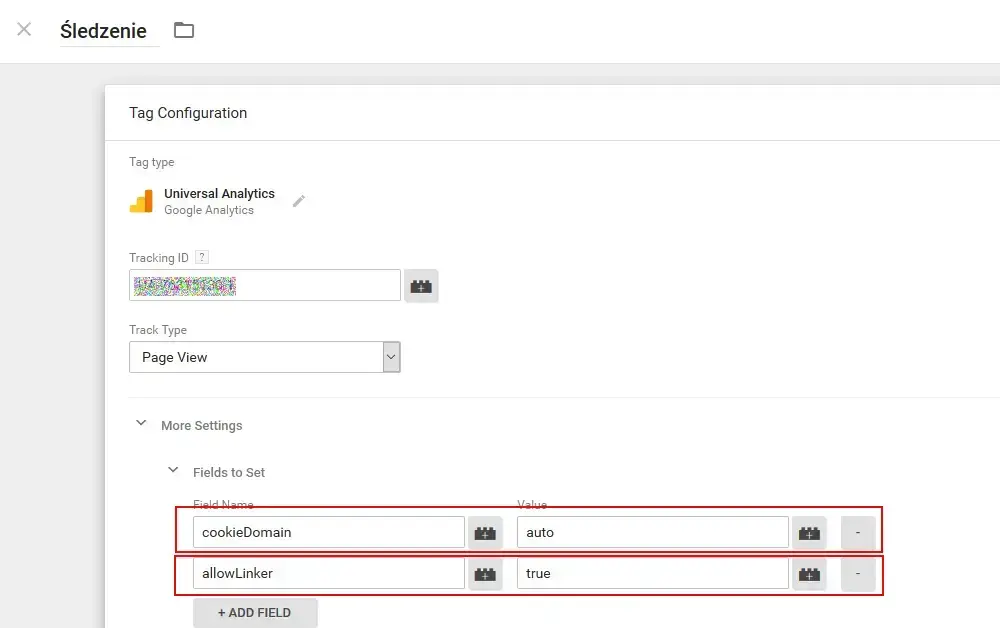Screen dimensions: 1000x628
Task: Click the help question mark next to Tracking ID
Action: (202, 257)
